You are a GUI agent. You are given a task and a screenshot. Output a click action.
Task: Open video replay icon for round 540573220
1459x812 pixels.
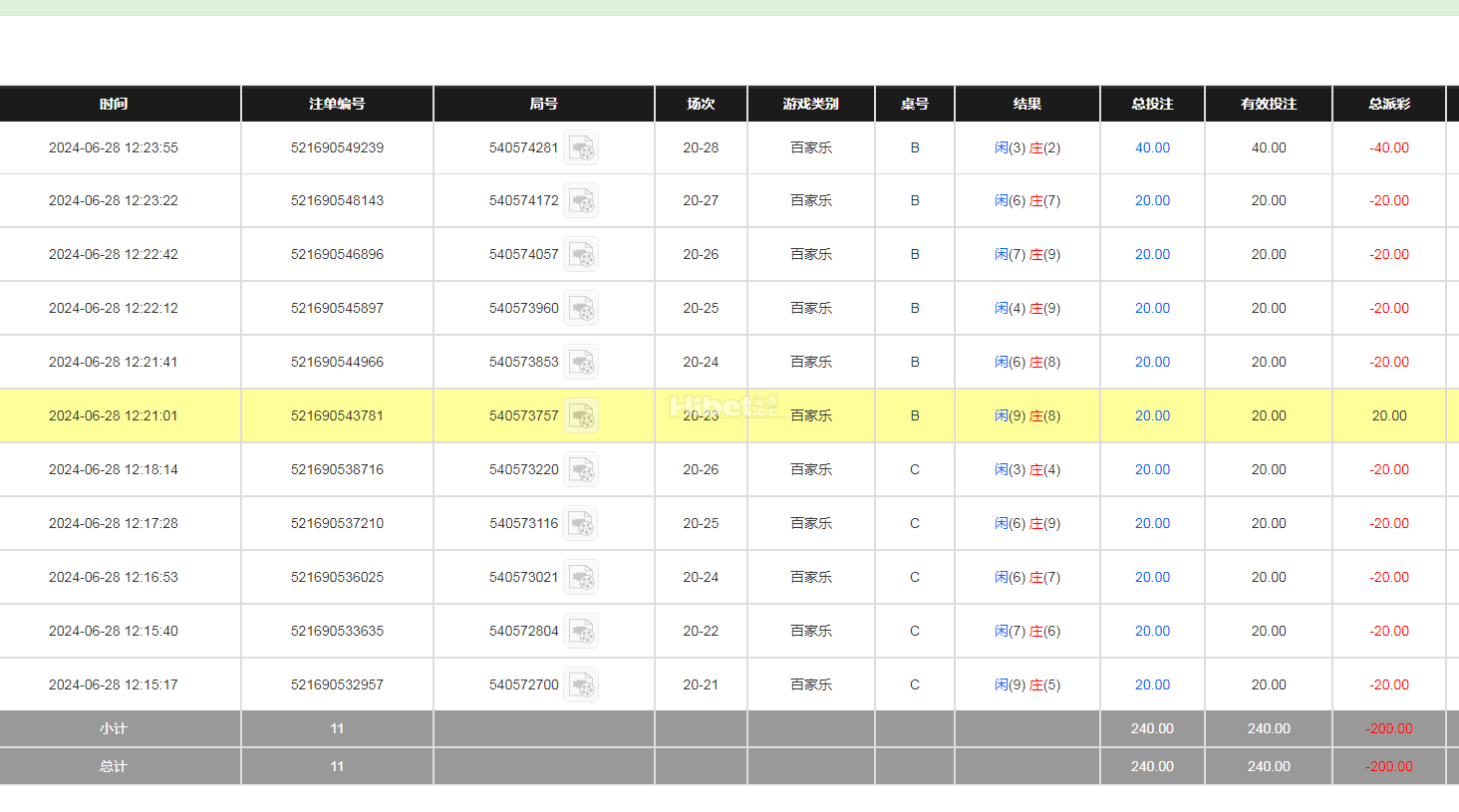tap(581, 469)
